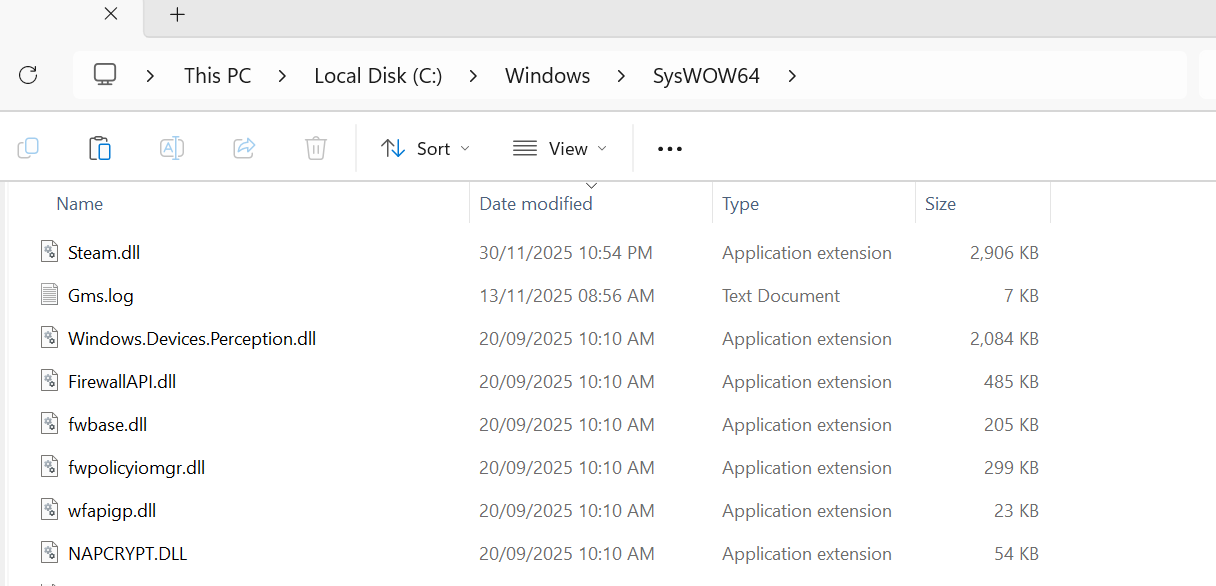This screenshot has width=1216, height=586.
Task: Click the Paste clipboard icon
Action: (100, 149)
